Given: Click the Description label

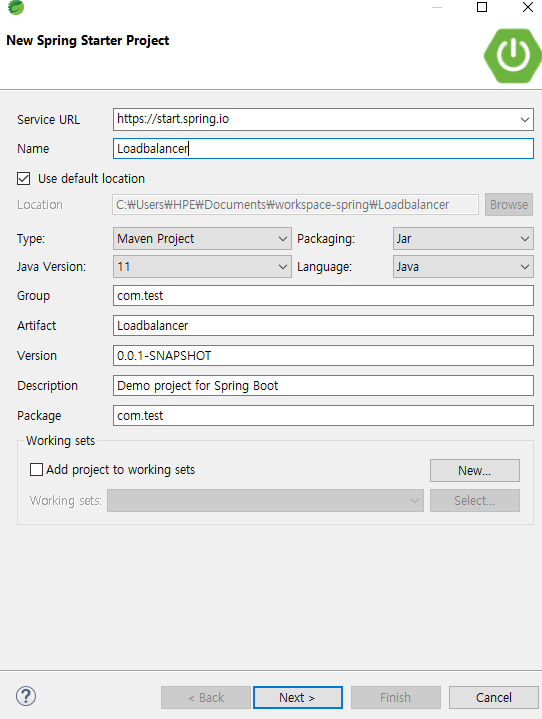Looking at the screenshot, I should [x=47, y=386].
